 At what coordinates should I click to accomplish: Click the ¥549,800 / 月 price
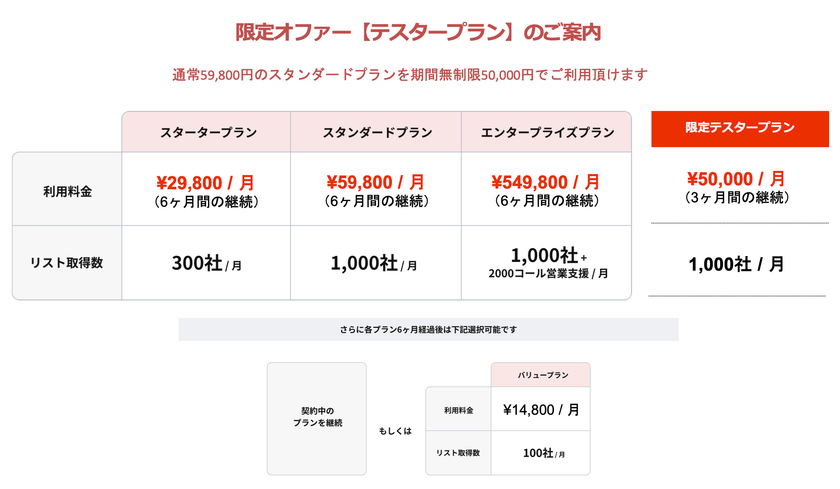click(546, 182)
